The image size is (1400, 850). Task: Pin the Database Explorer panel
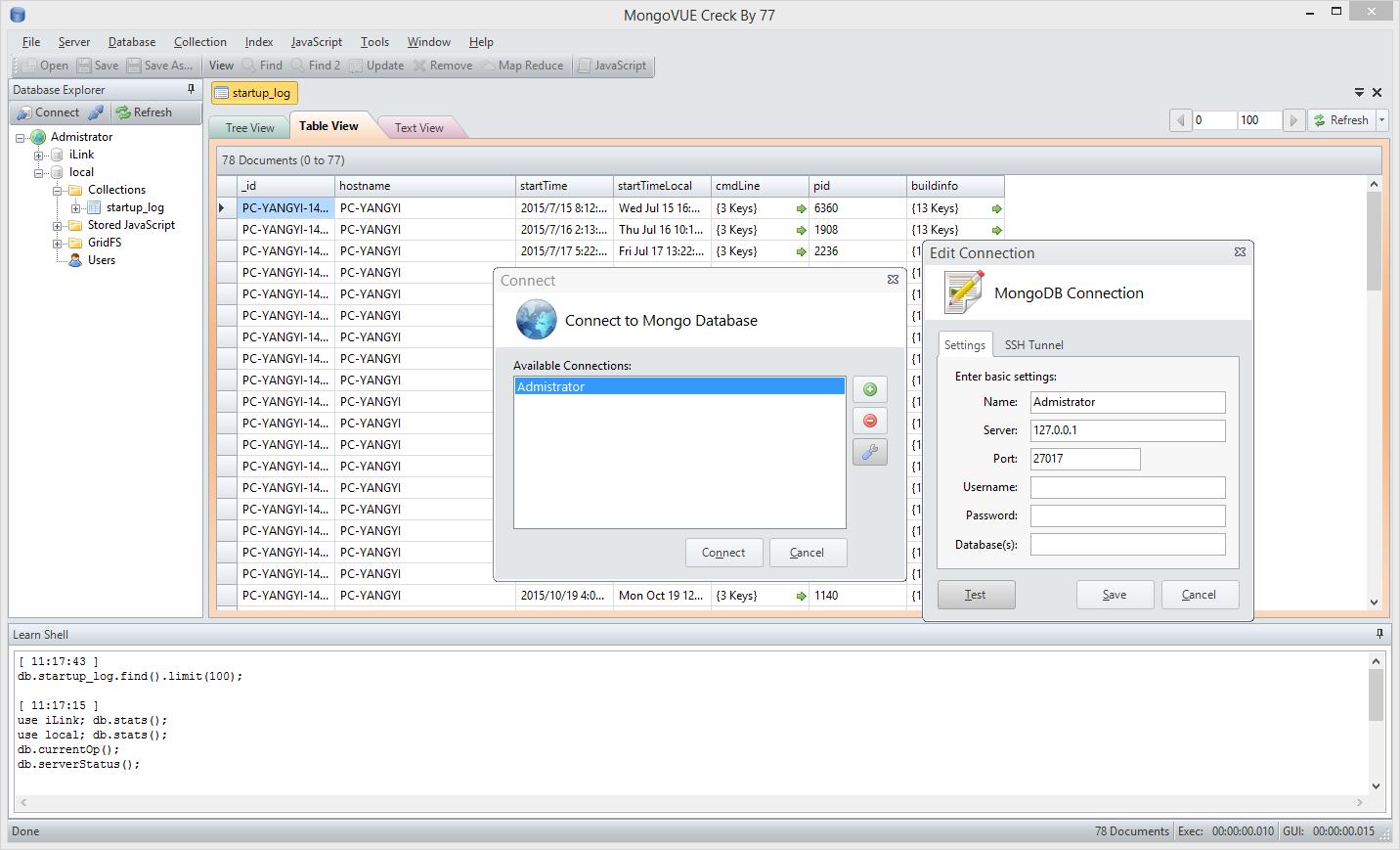[192, 89]
